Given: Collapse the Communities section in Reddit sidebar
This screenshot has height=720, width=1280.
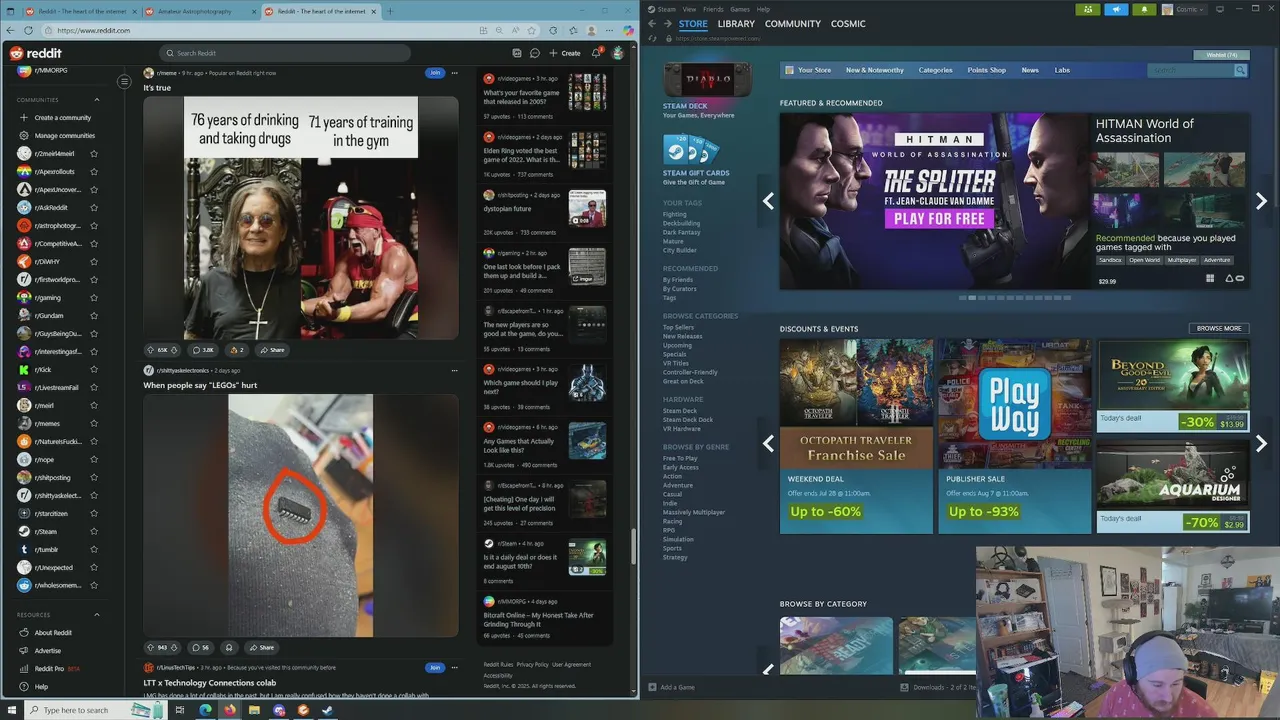Looking at the screenshot, I should (97, 99).
